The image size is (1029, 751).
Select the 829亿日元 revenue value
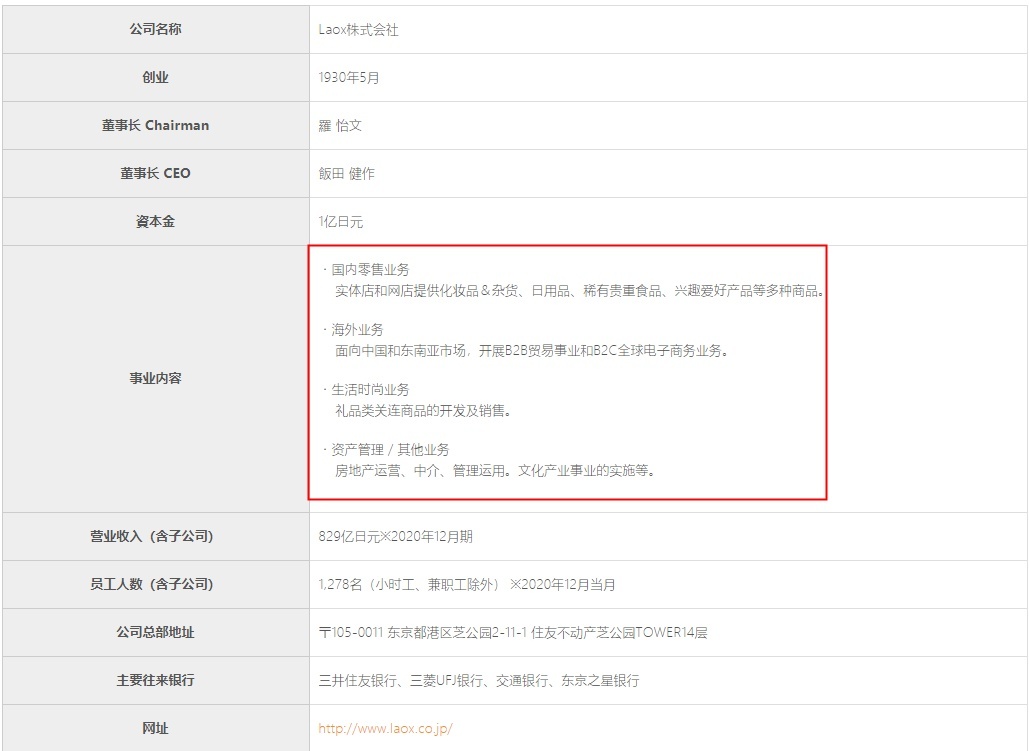(395, 536)
